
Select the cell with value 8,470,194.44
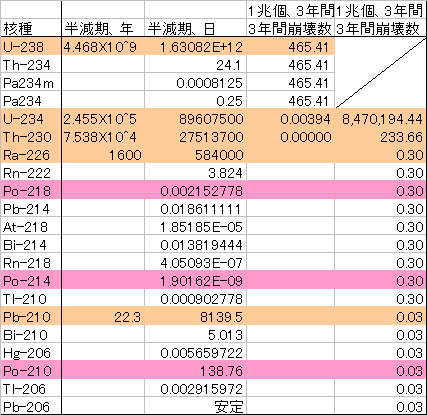coord(380,119)
